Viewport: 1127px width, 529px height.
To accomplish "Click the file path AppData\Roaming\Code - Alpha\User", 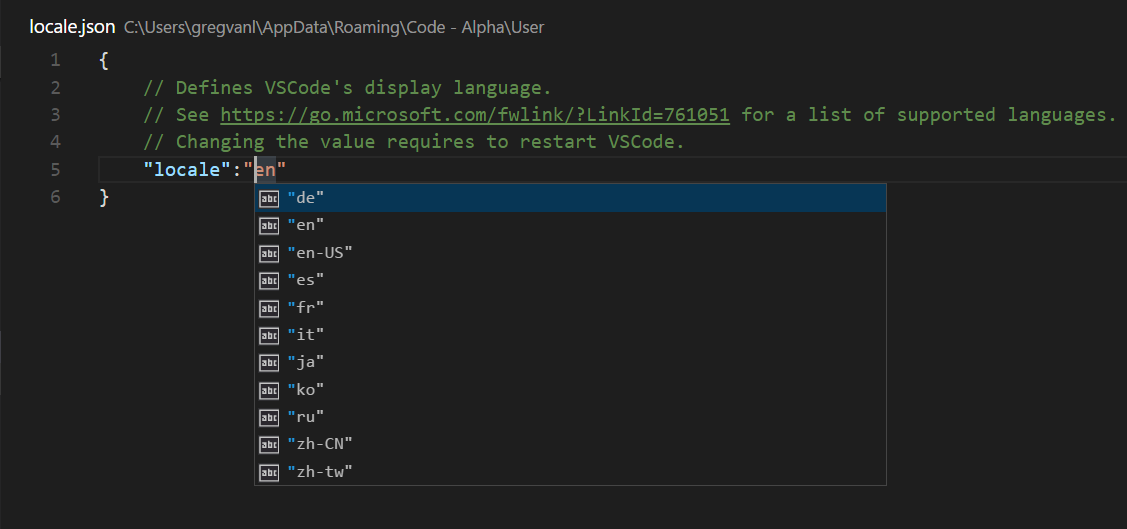I will 334,28.
